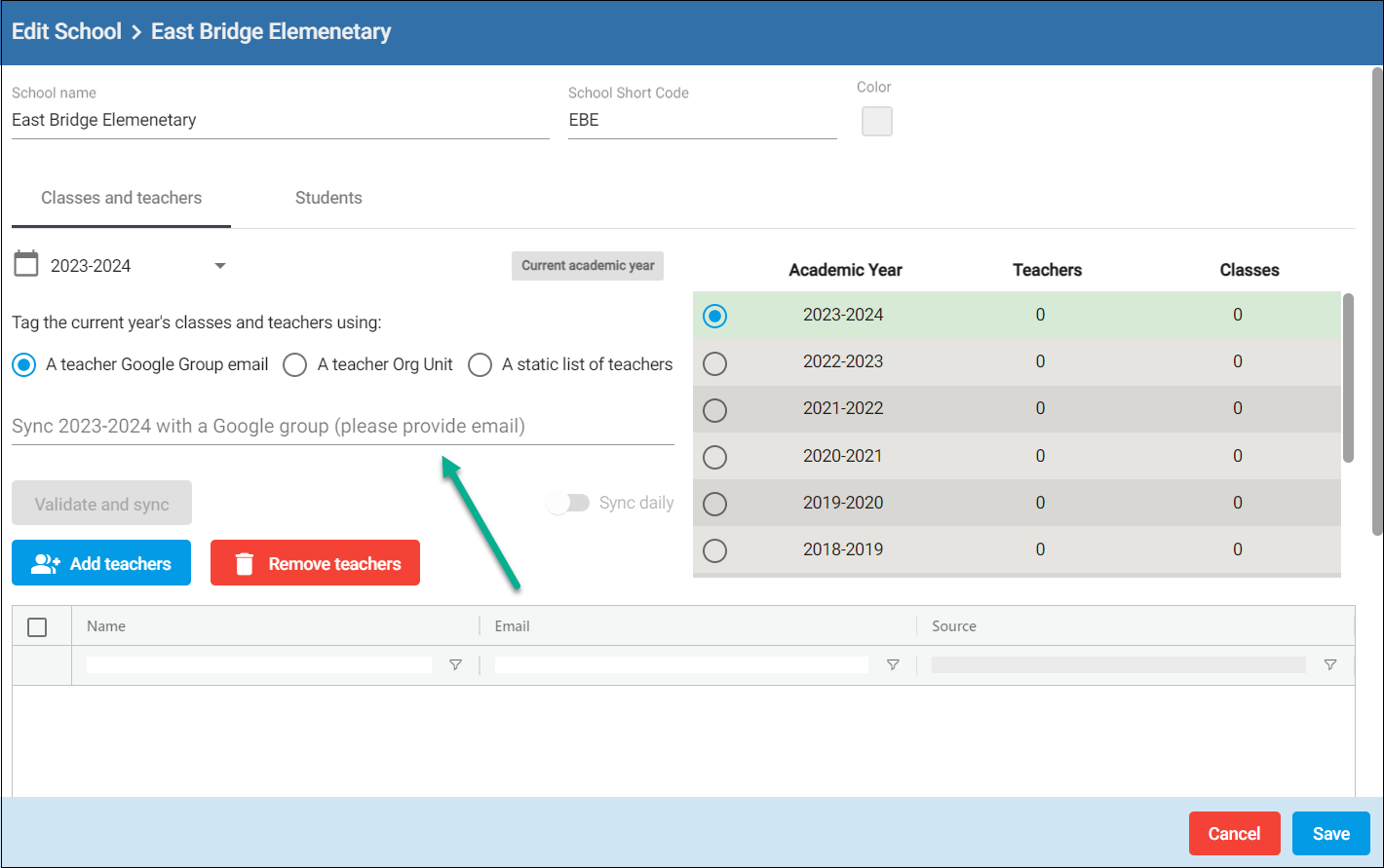The height and width of the screenshot is (868, 1384).
Task: Switch to the Students tab
Action: pos(328,198)
